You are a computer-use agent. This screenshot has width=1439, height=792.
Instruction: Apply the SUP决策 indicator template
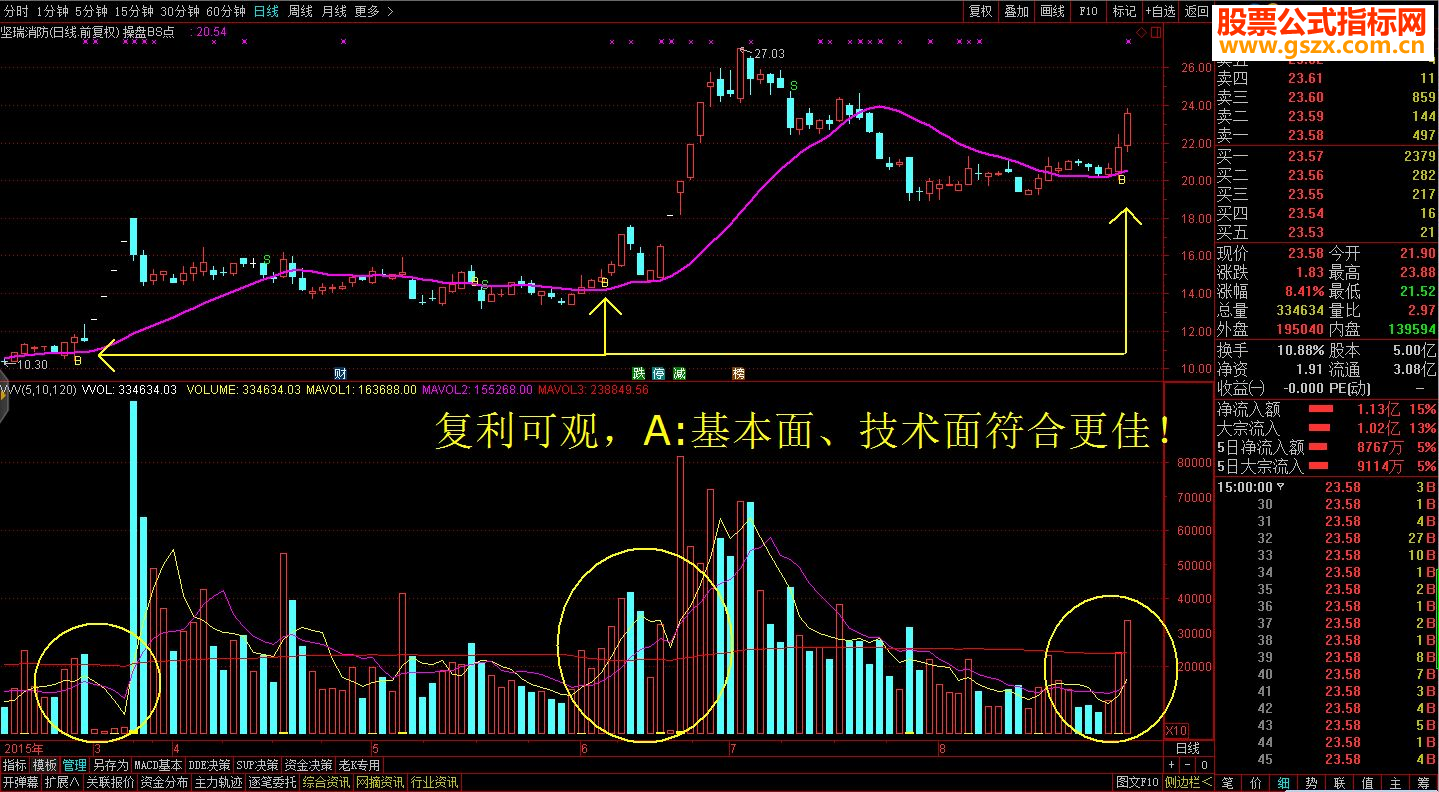pyautogui.click(x=257, y=765)
